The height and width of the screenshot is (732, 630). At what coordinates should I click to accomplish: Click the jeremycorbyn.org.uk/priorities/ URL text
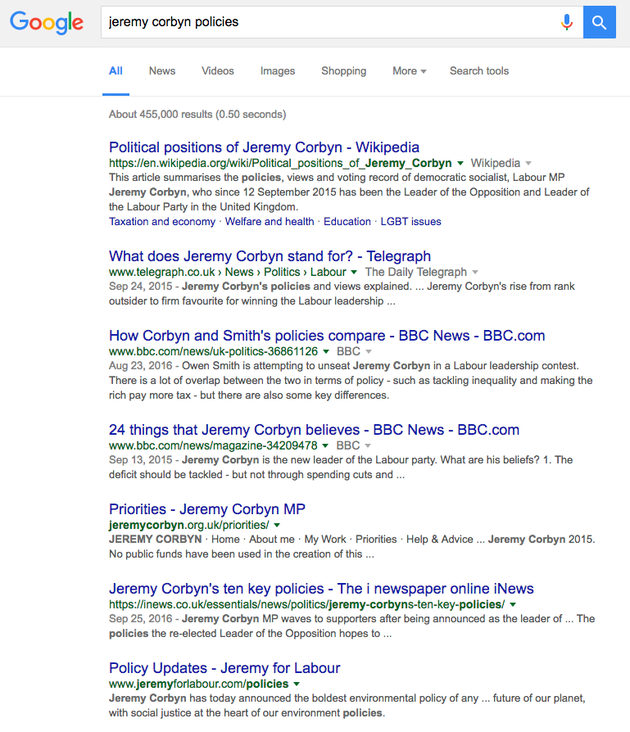pyautogui.click(x=189, y=525)
